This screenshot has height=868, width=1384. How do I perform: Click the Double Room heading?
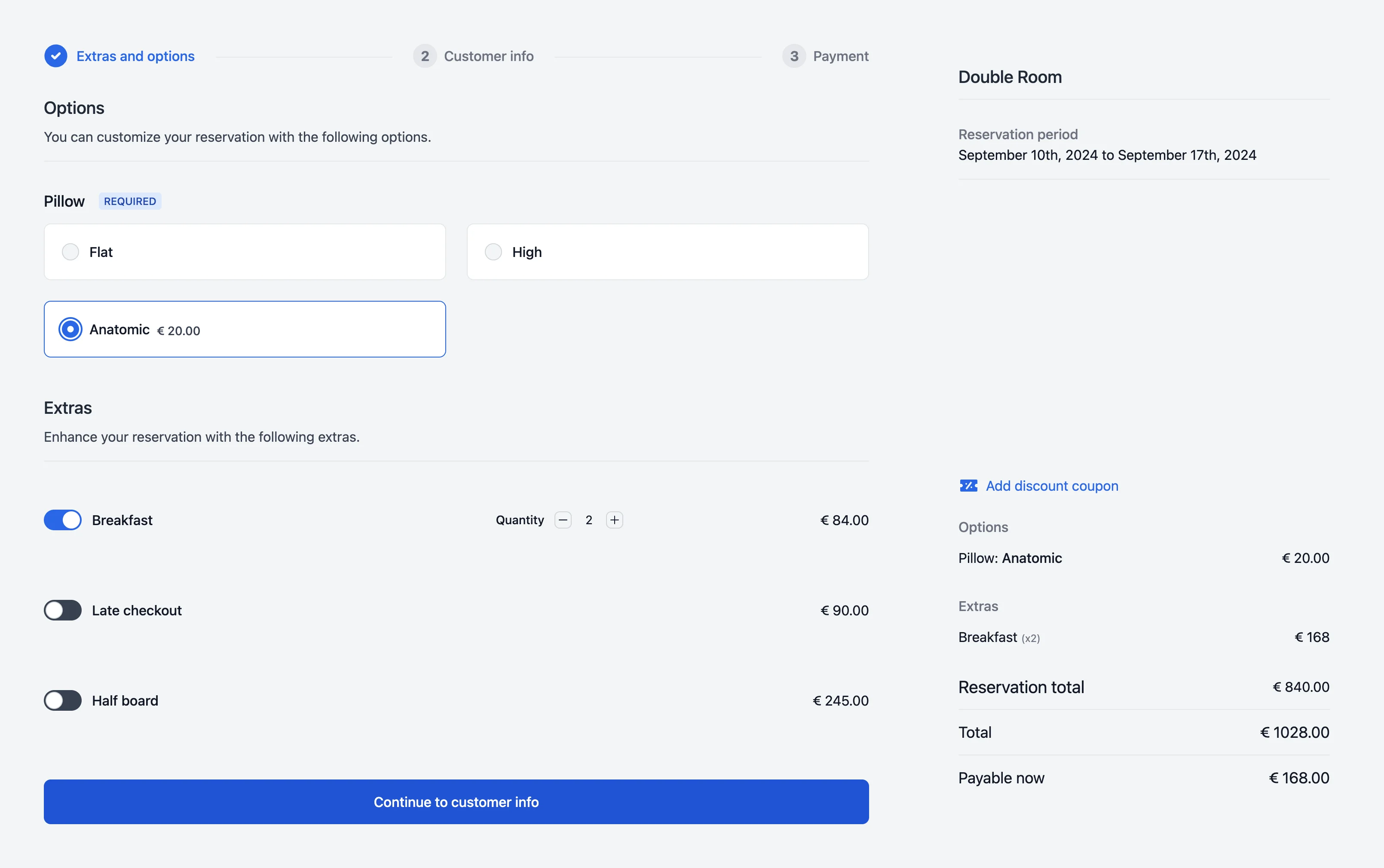pyautogui.click(x=1010, y=76)
